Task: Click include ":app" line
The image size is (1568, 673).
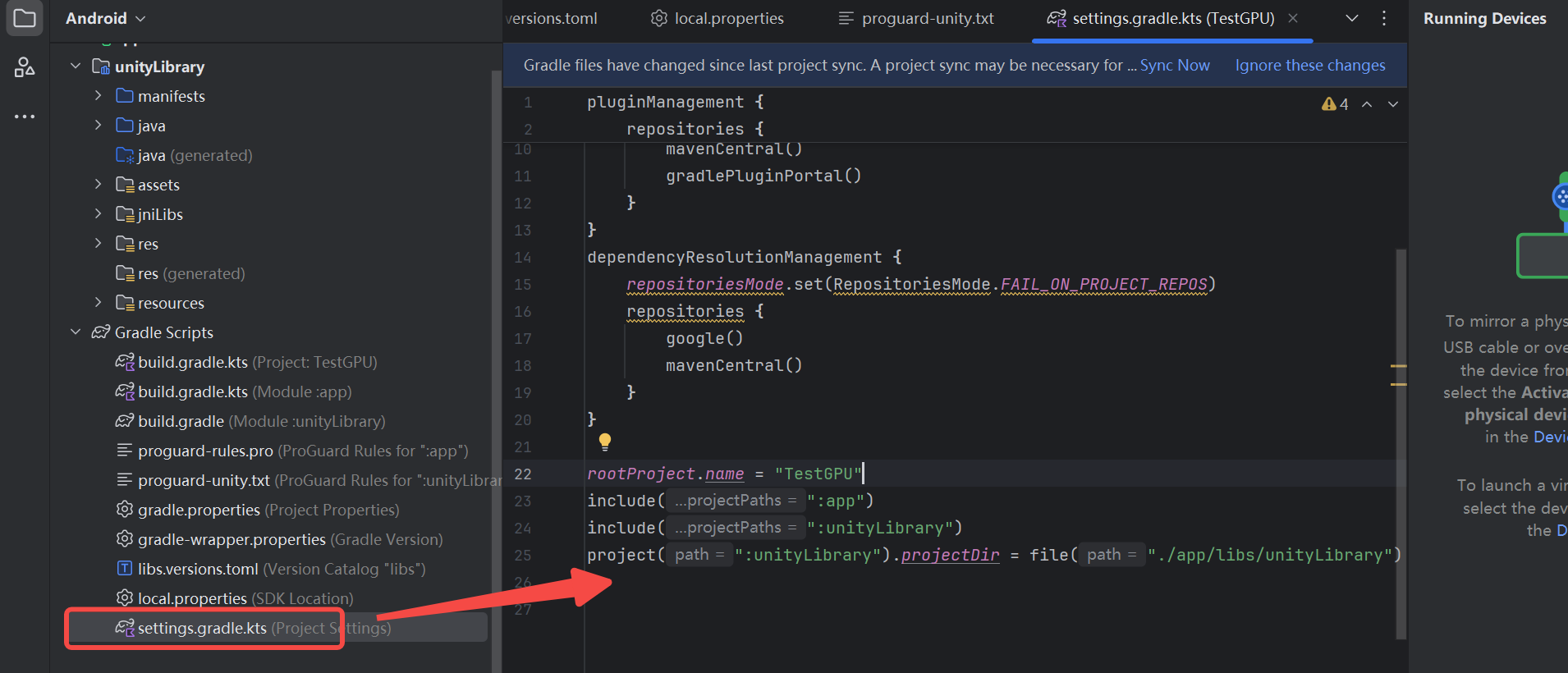Action: 730,501
